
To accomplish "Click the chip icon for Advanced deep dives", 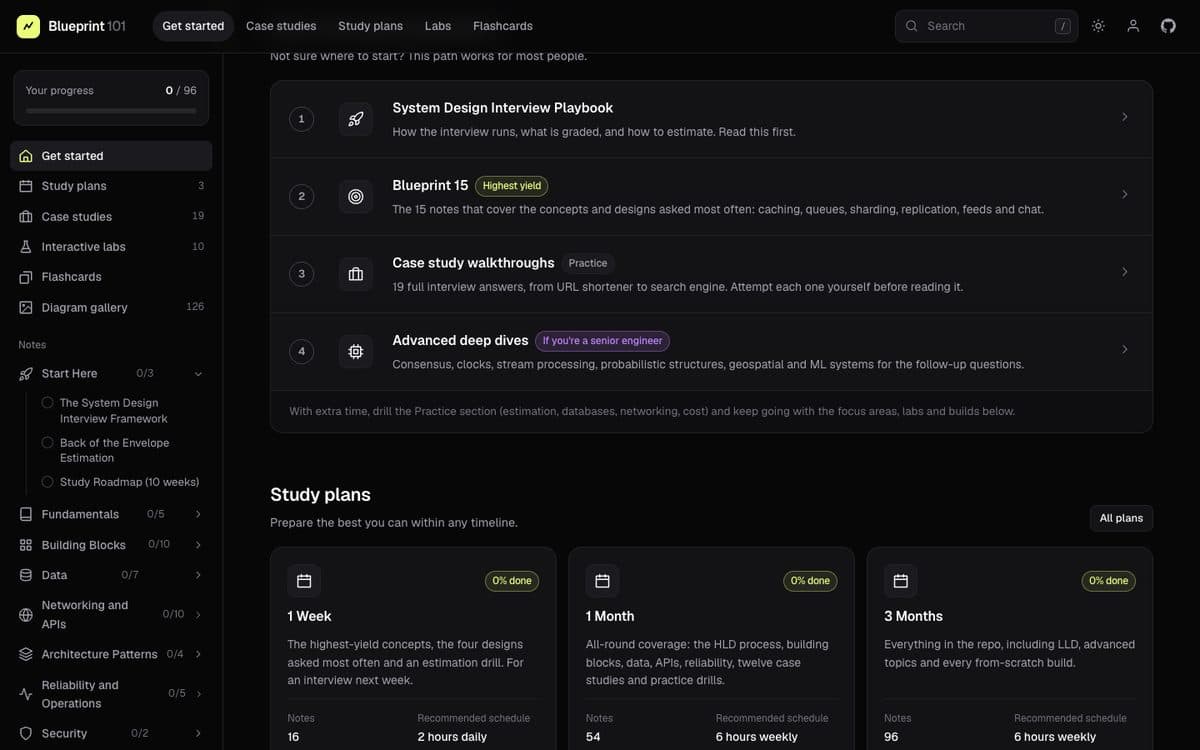I will pos(355,351).
